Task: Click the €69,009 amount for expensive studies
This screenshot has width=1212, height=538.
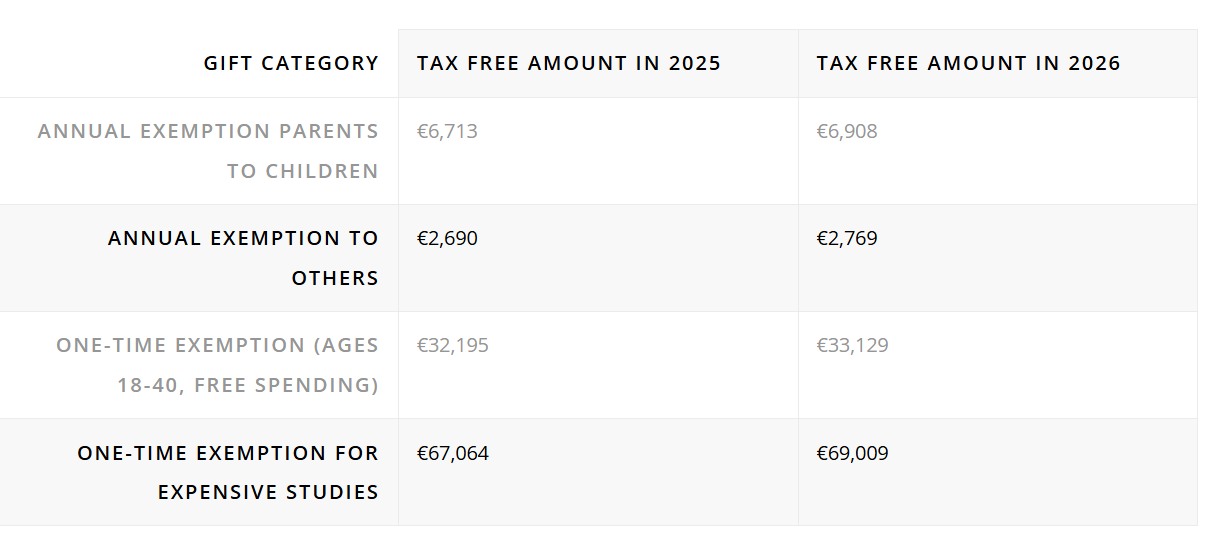Action: [852, 453]
